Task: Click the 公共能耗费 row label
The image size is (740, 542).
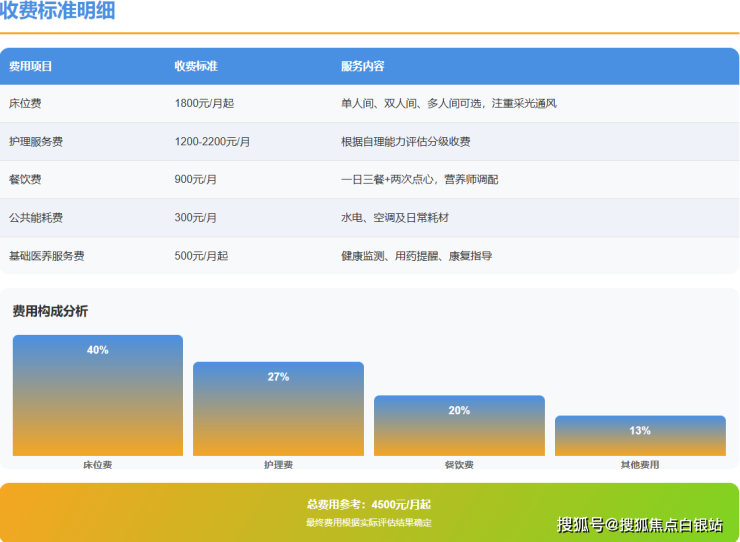Action: click(36, 218)
